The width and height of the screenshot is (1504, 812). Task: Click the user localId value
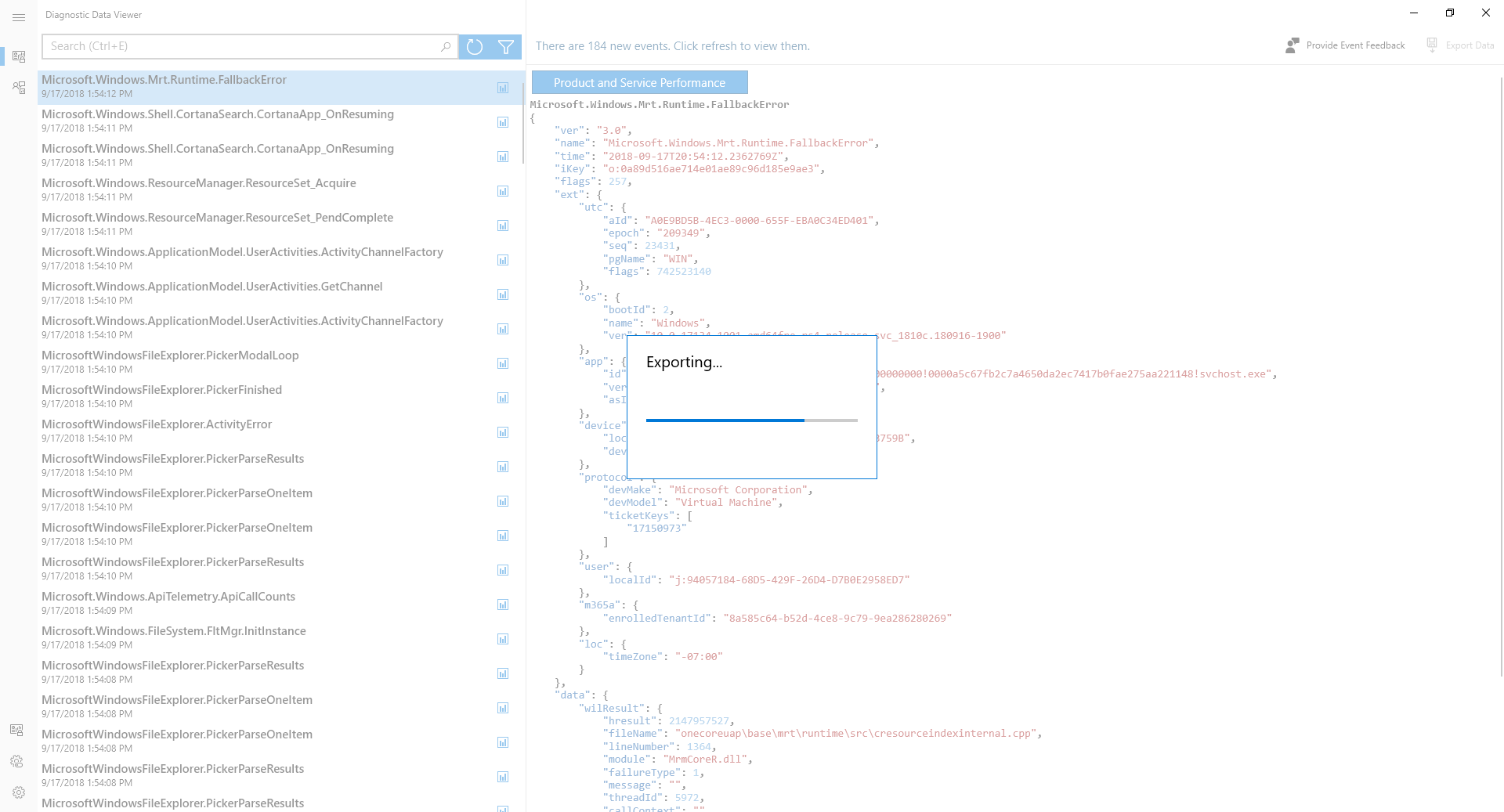pos(790,580)
